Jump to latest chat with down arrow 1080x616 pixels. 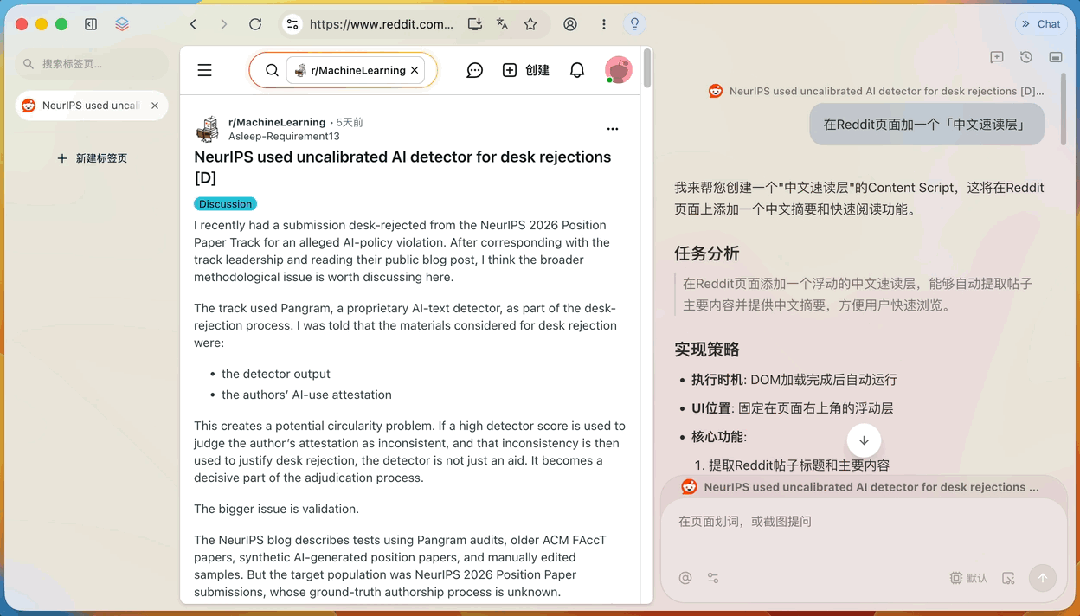(864, 440)
